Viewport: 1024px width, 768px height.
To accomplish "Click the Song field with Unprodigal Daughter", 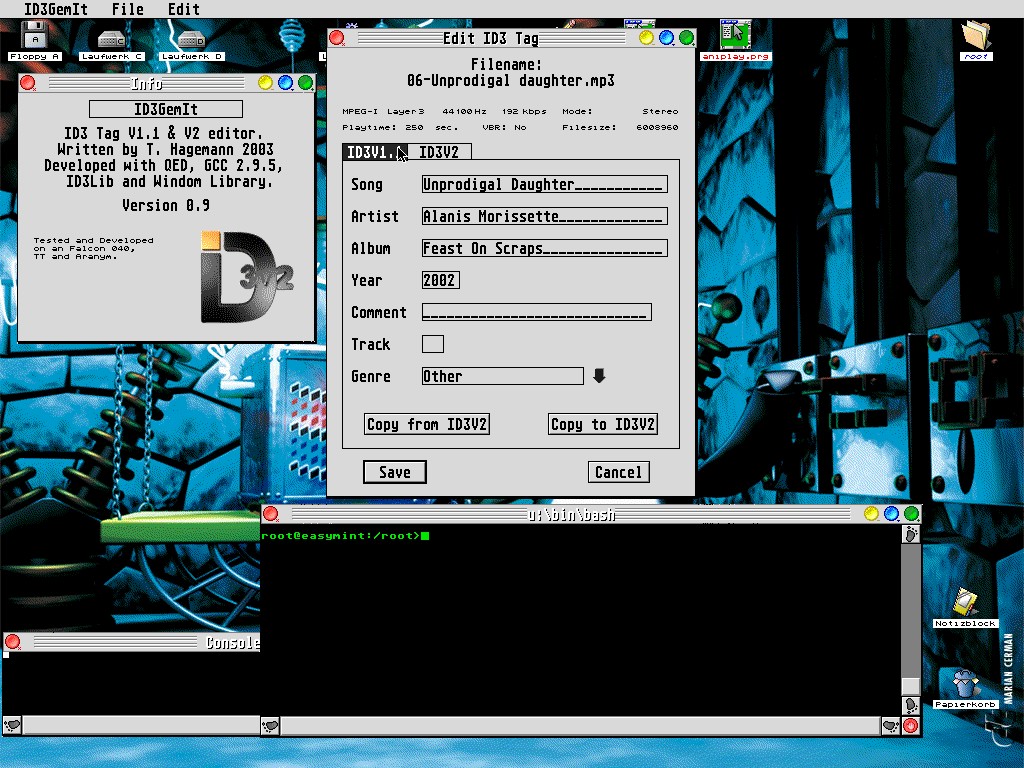I will pyautogui.click(x=545, y=184).
